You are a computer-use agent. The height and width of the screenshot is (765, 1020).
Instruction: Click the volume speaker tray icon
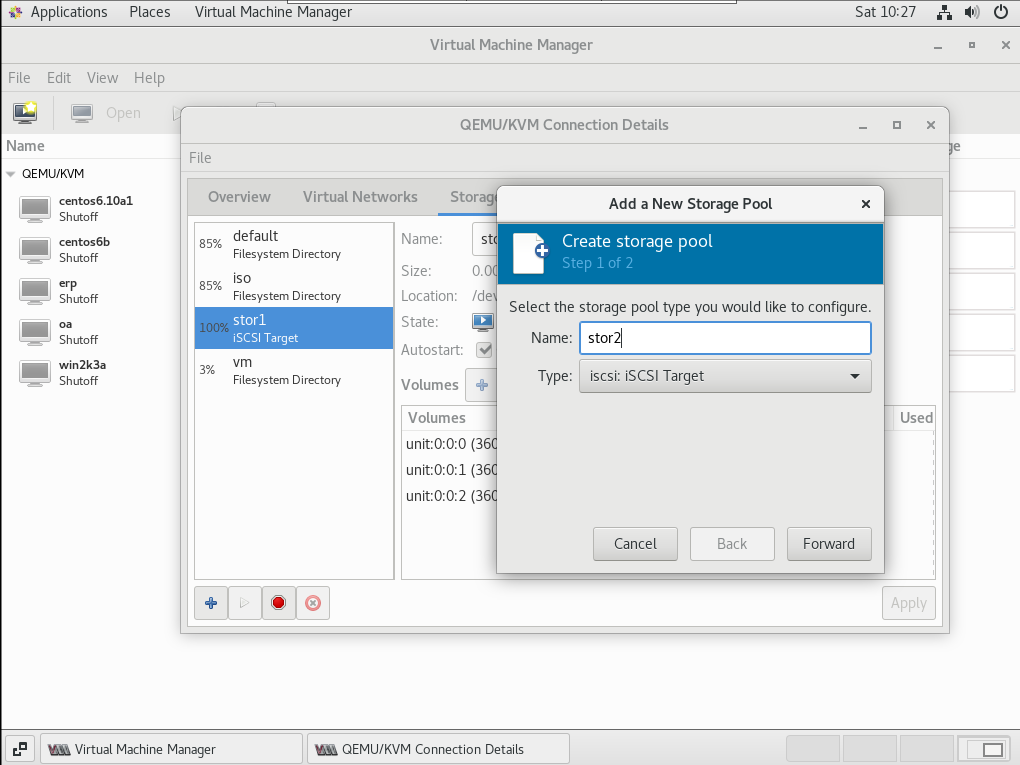click(x=972, y=12)
